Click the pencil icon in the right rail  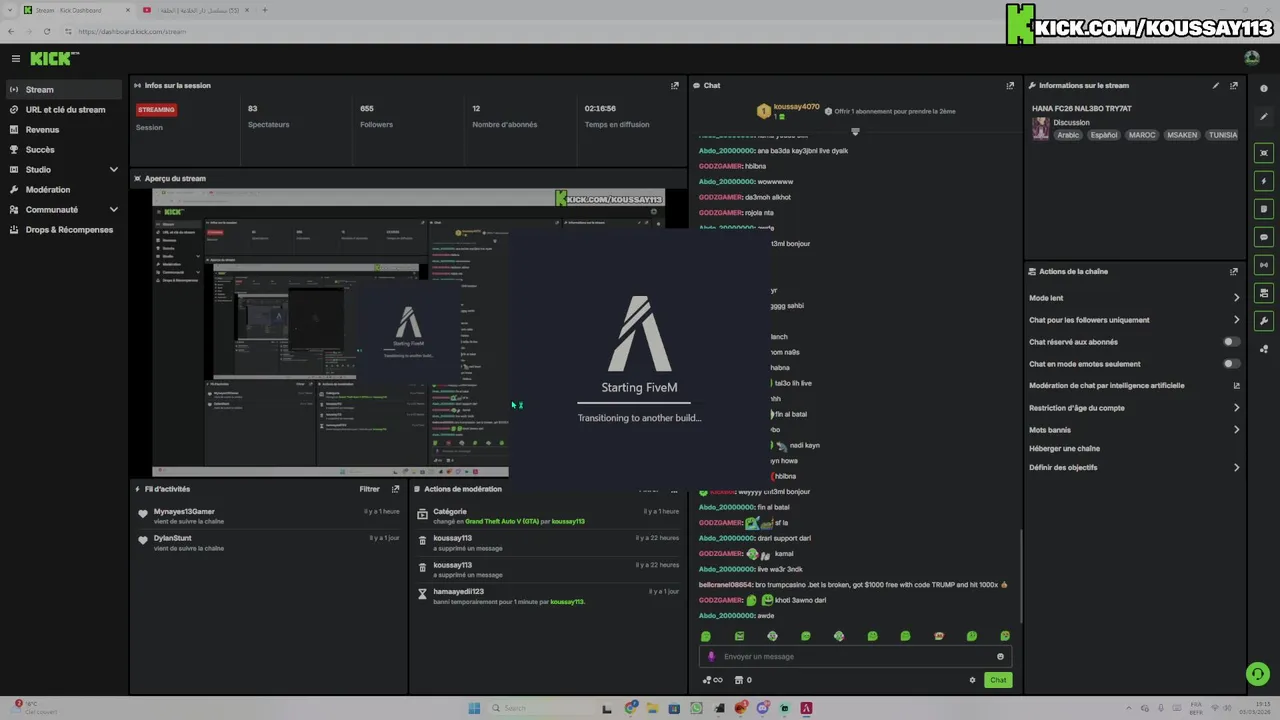(1264, 117)
